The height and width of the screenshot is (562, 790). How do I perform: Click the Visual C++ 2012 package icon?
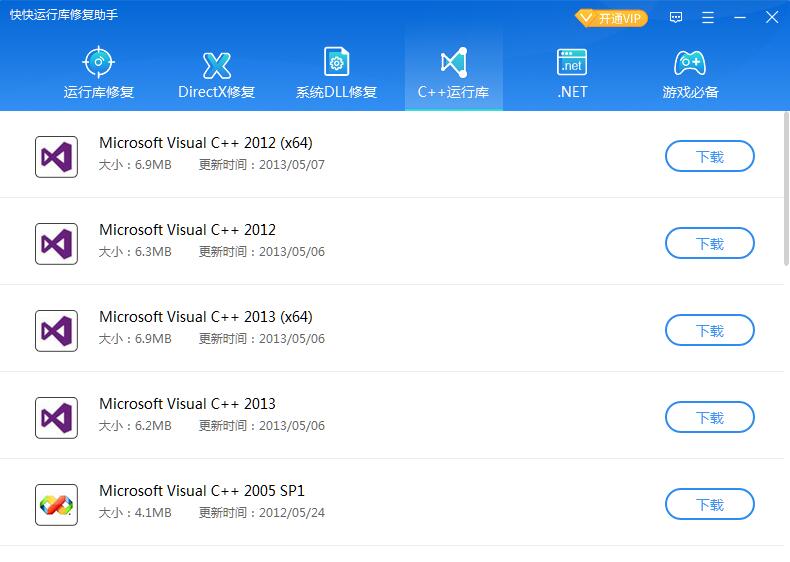[x=56, y=244]
